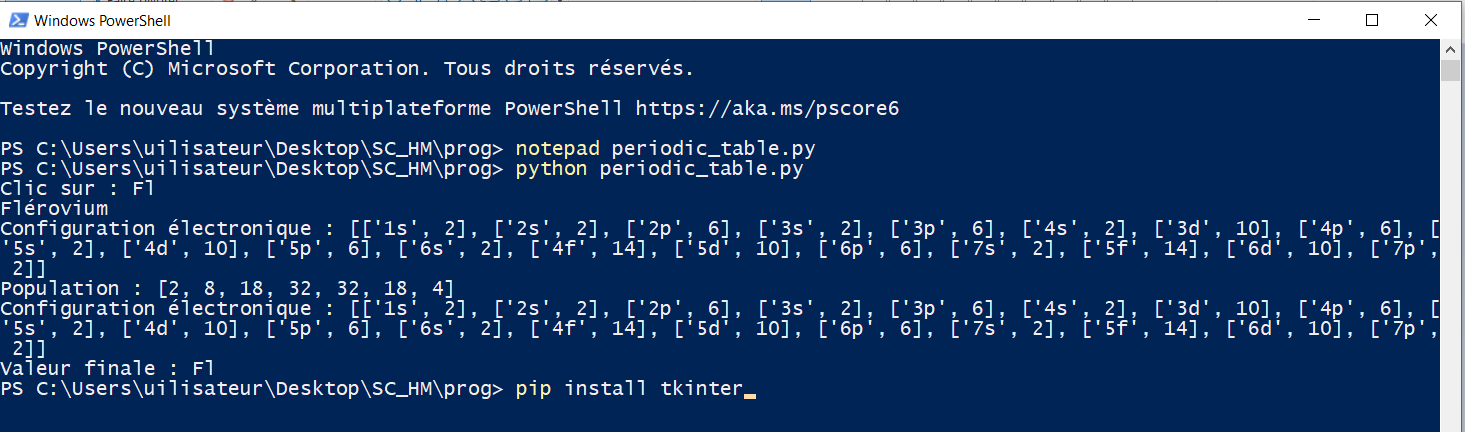Minimize the PowerShell window
This screenshot has height=432, width=1465.
tap(1314, 20)
